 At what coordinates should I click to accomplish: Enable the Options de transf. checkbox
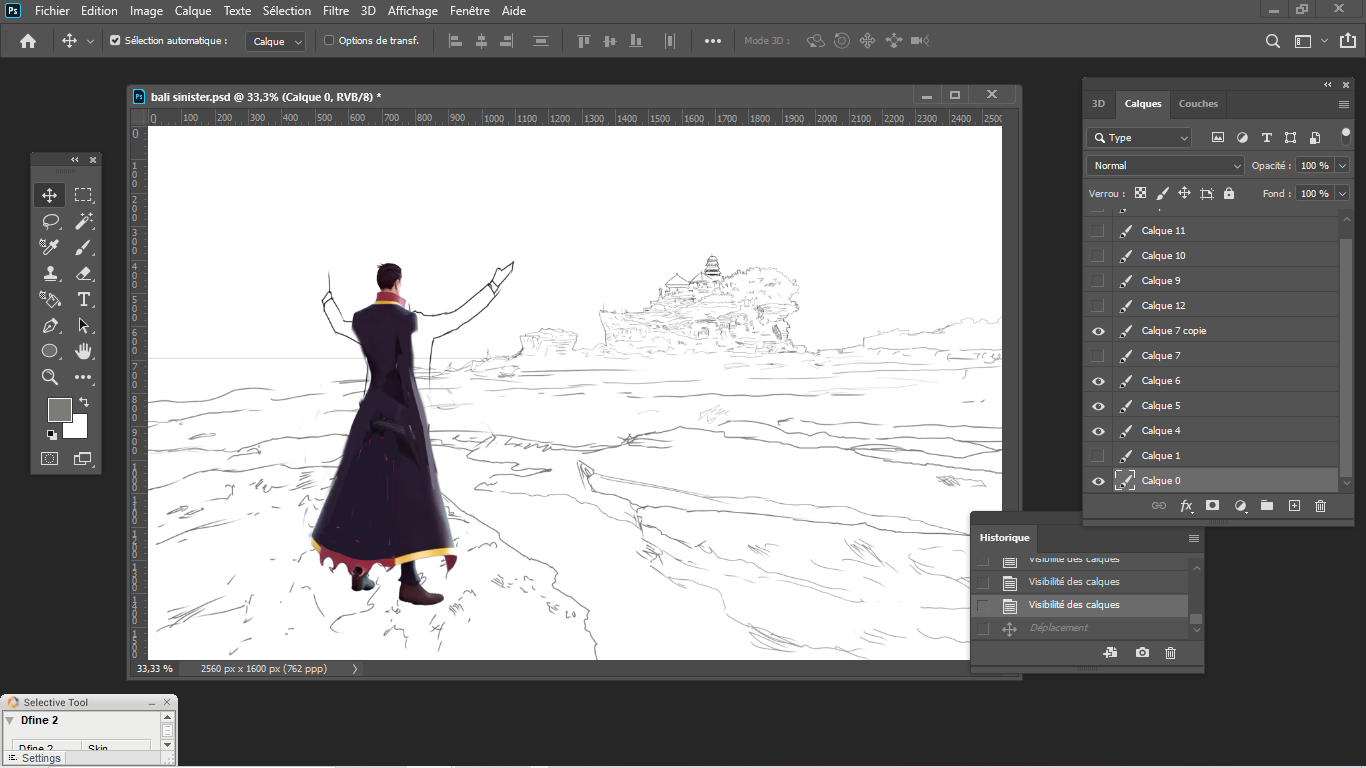click(329, 41)
